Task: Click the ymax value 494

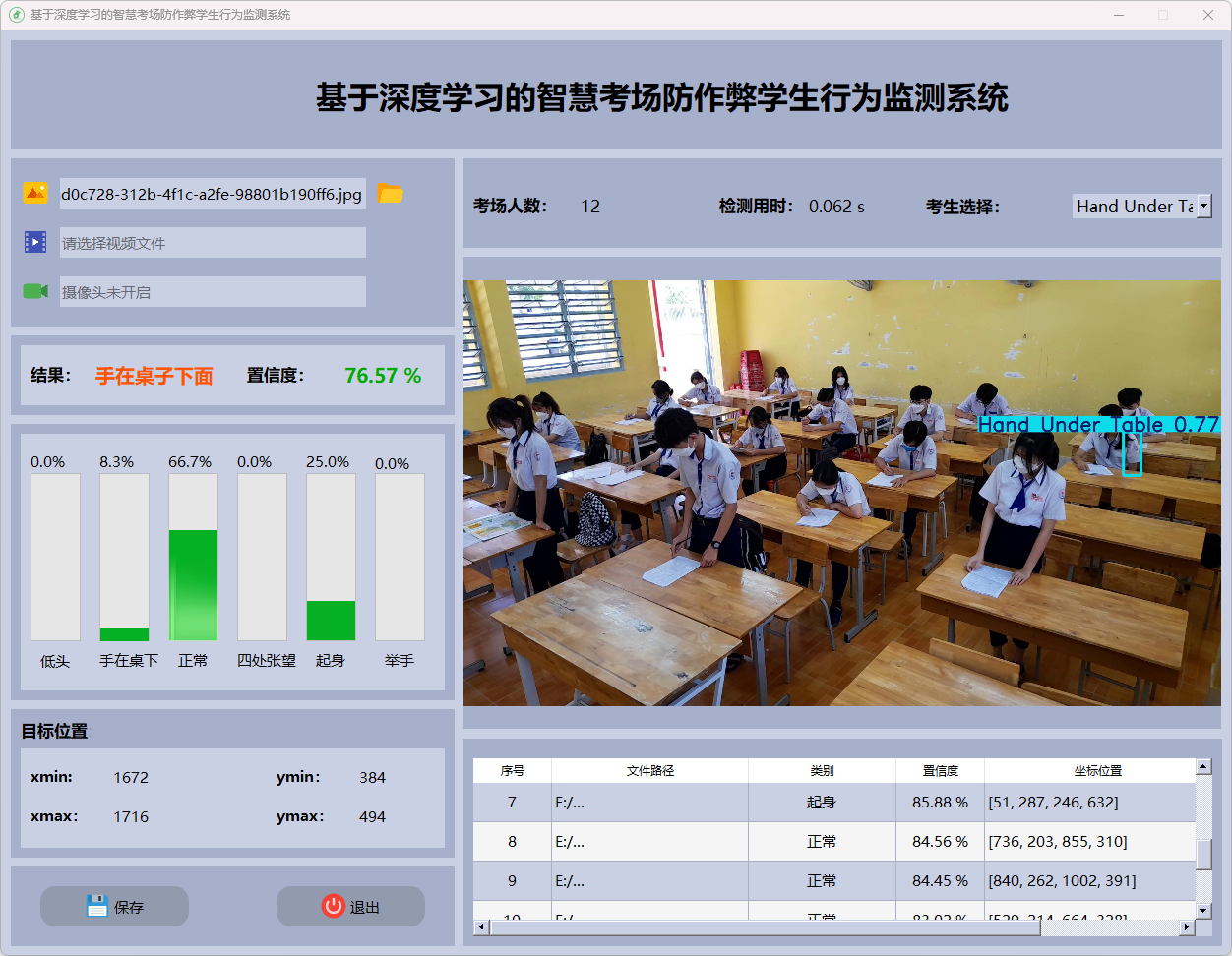Action: tap(372, 817)
